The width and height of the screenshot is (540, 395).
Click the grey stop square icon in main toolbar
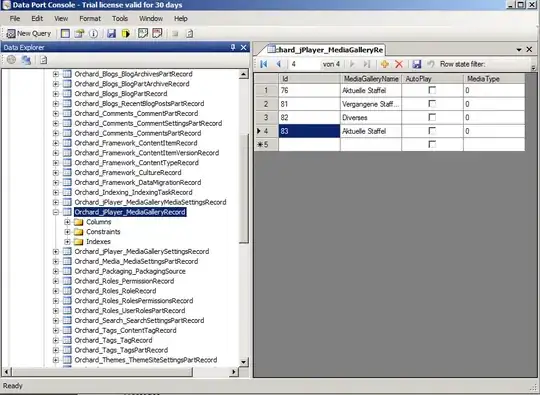coord(175,34)
